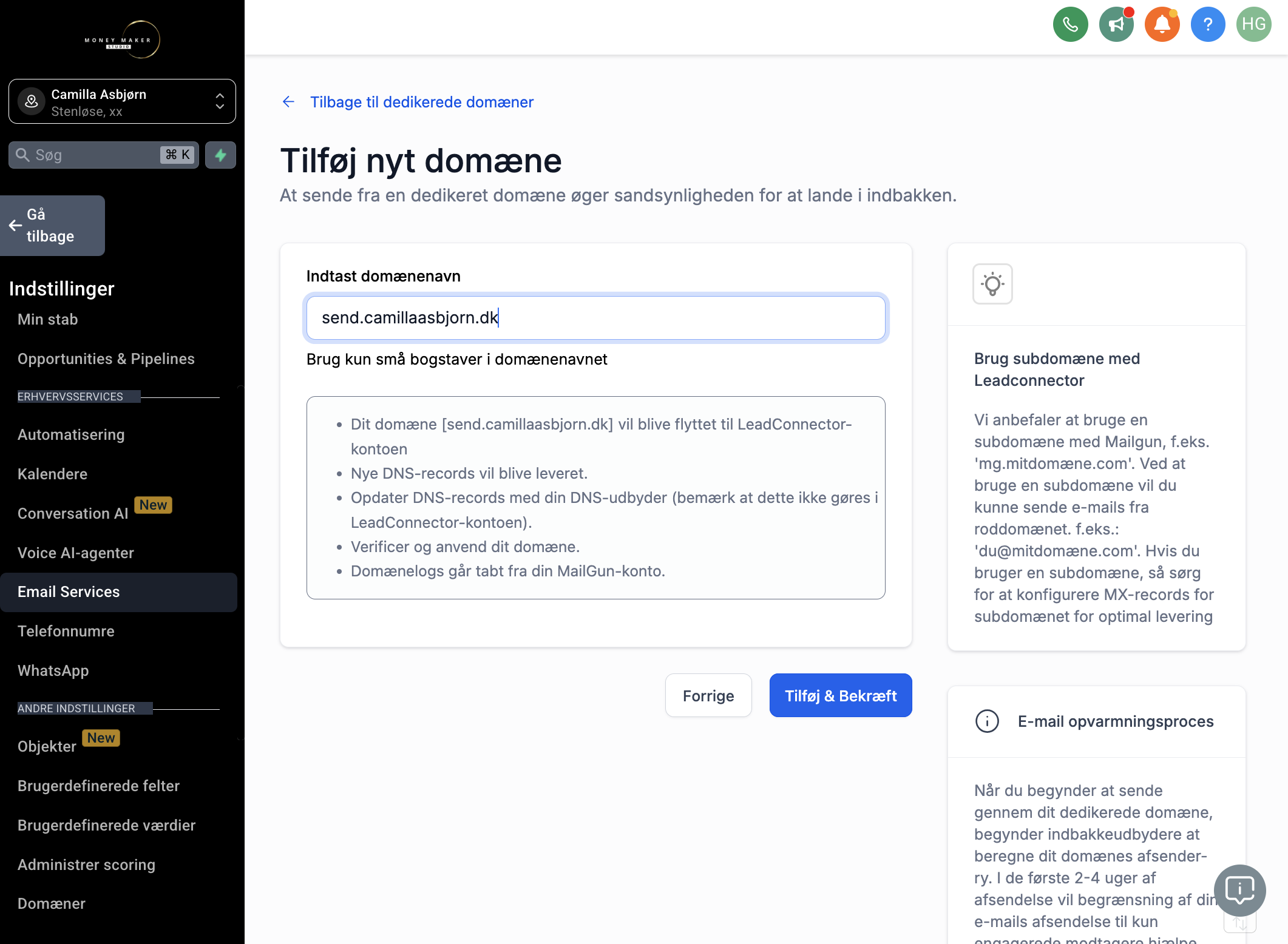Open the chat support widget icon
This screenshot has width=1288, height=944.
pyautogui.click(x=1239, y=890)
